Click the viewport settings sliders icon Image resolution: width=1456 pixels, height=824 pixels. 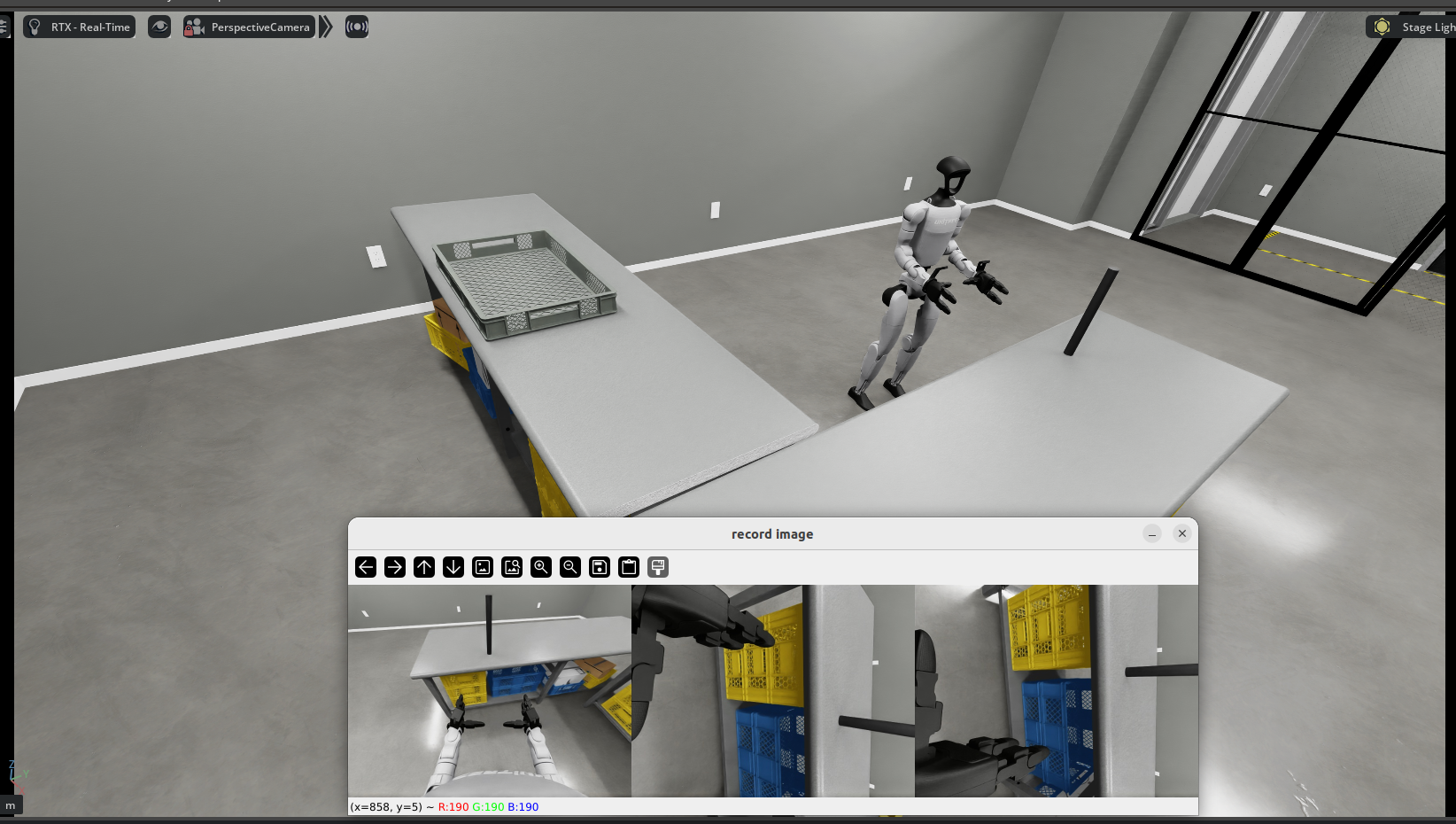click(4, 27)
